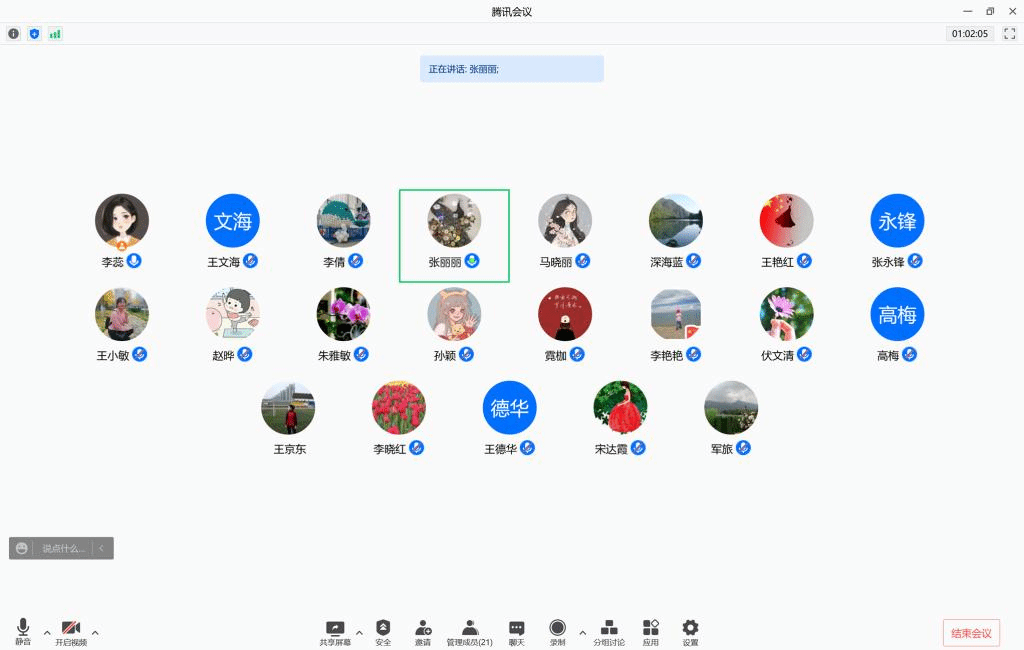Toggle 开启视频 camera on
1024x650 pixels.
pyautogui.click(x=71, y=632)
